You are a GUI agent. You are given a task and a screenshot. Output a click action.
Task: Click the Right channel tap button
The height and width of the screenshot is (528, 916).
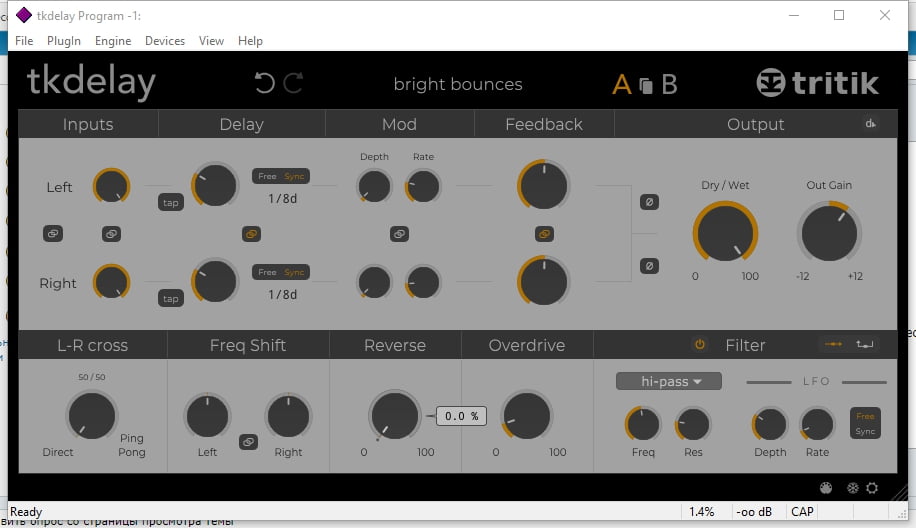click(171, 298)
